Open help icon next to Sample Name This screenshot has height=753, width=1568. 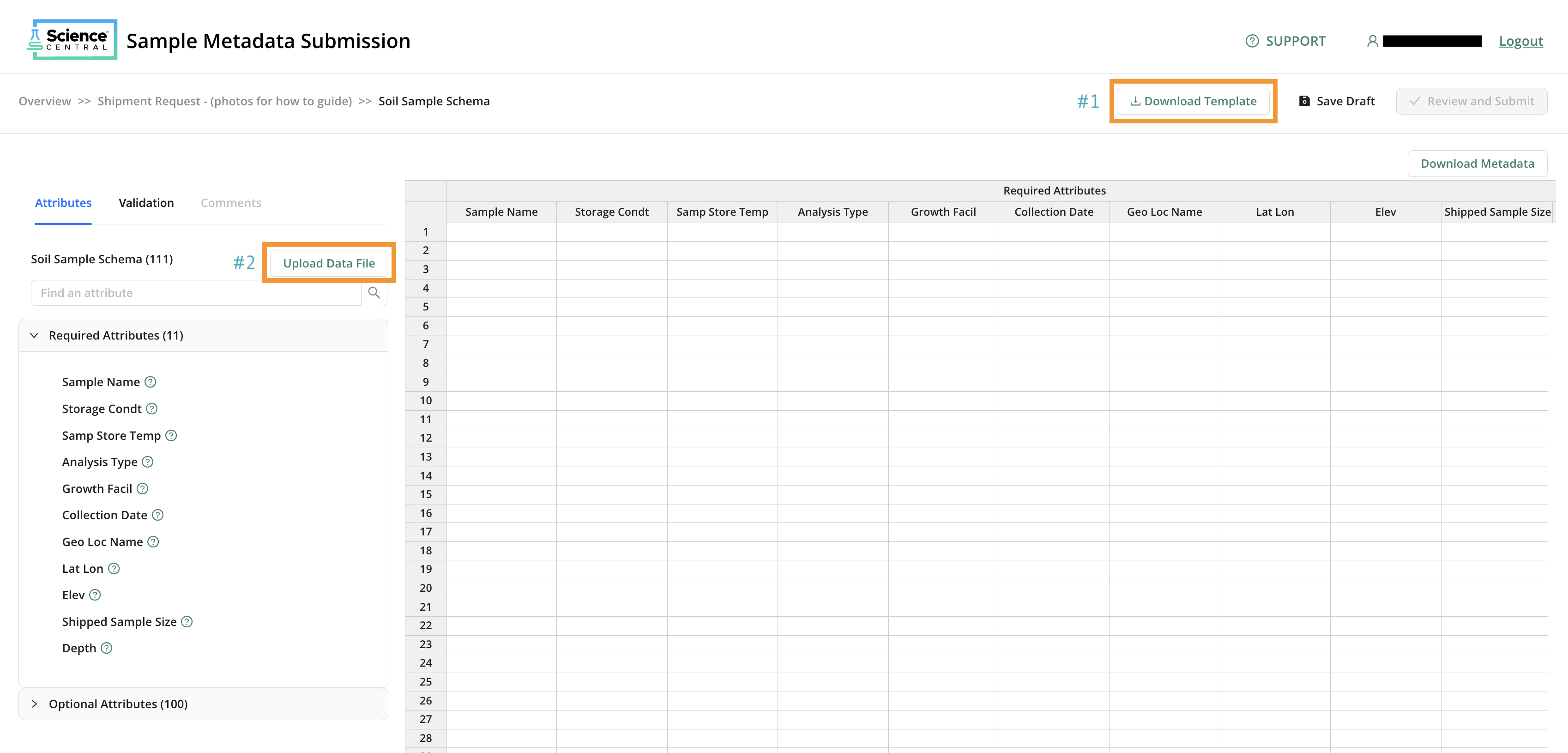(151, 382)
